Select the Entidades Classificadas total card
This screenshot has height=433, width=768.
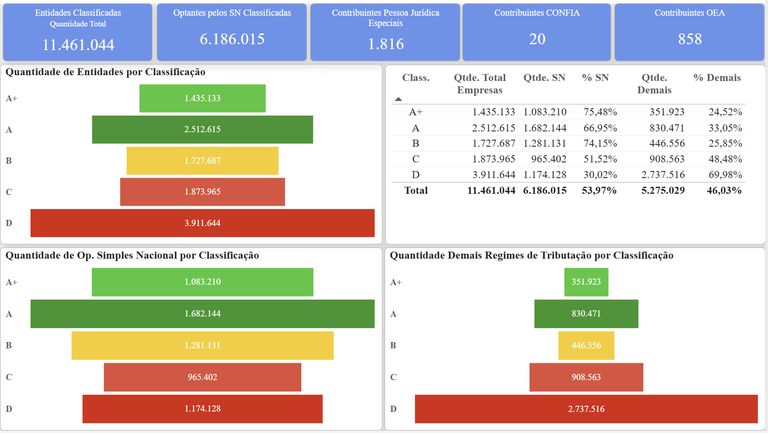click(x=78, y=32)
